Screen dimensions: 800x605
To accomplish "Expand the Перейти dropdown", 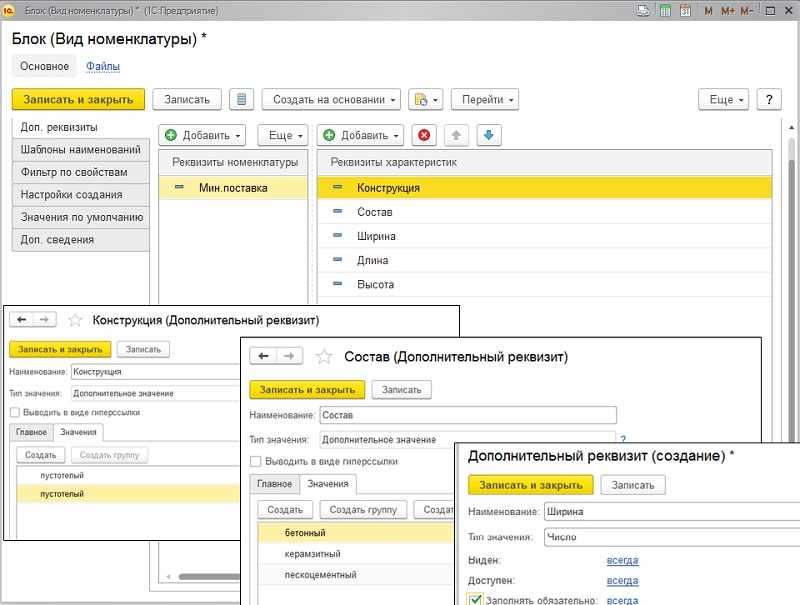I will [x=485, y=99].
